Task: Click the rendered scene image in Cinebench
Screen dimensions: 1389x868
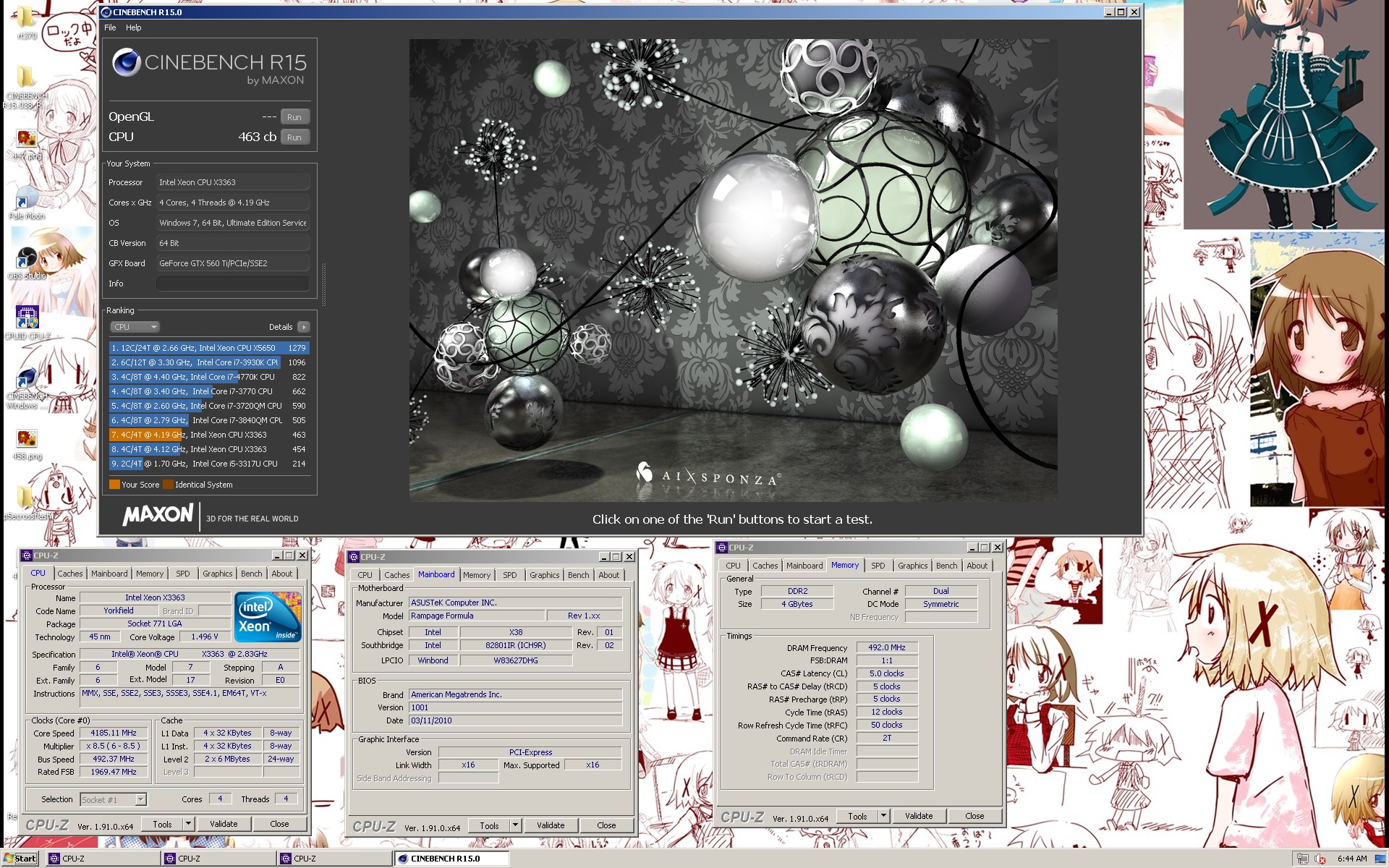Action: 733,270
